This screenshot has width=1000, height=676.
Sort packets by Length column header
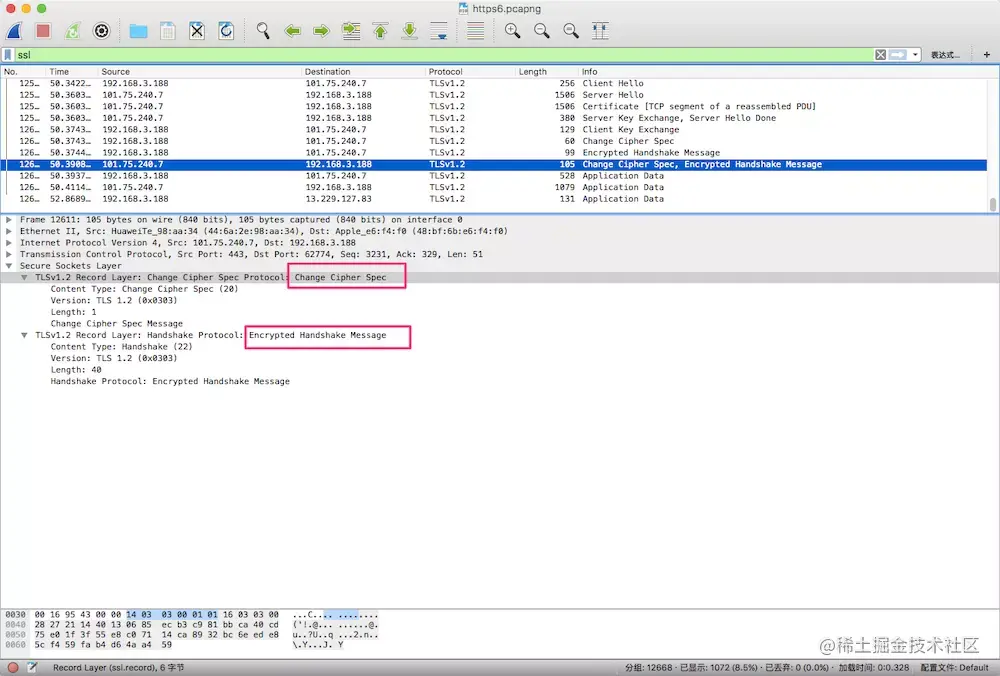(x=533, y=71)
